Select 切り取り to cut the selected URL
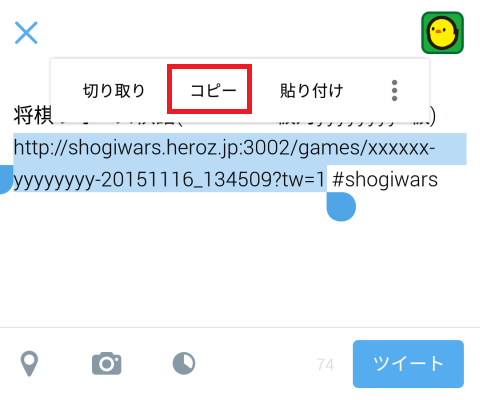This screenshot has height=400, width=480. tap(114, 90)
